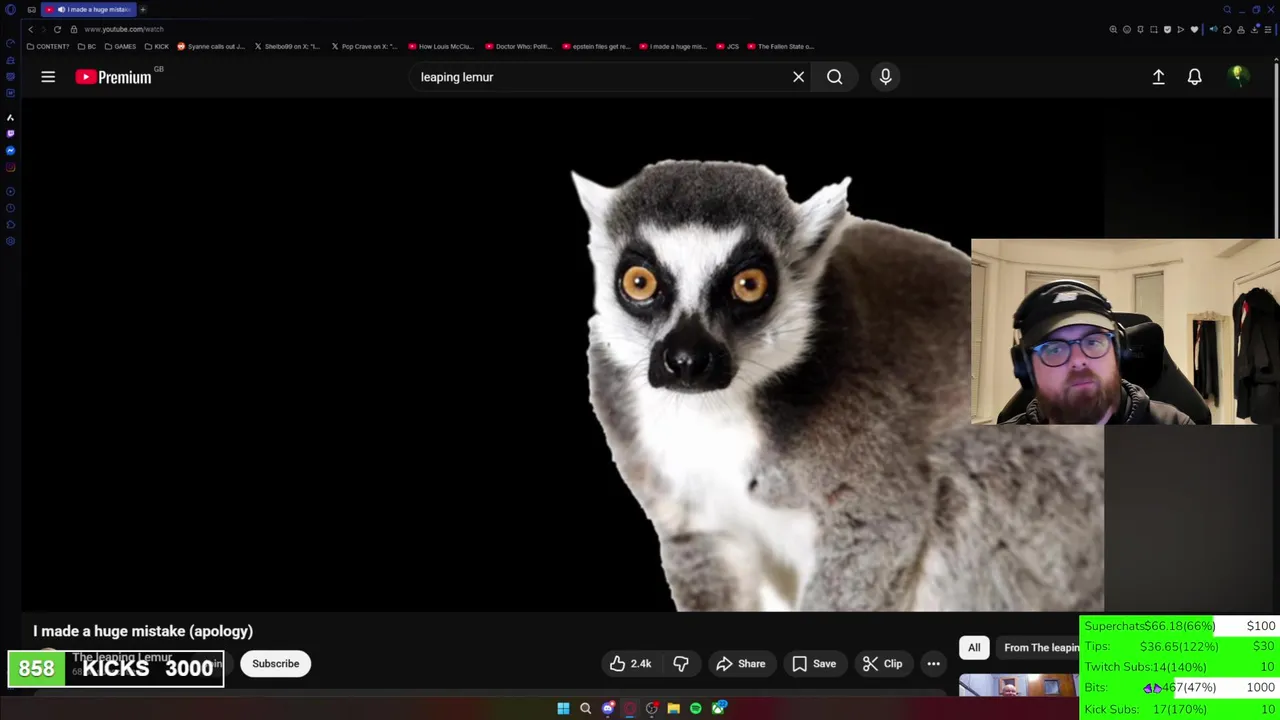Subscribe to The leaping Lemur channel
Viewport: 1280px width, 720px height.
point(275,664)
